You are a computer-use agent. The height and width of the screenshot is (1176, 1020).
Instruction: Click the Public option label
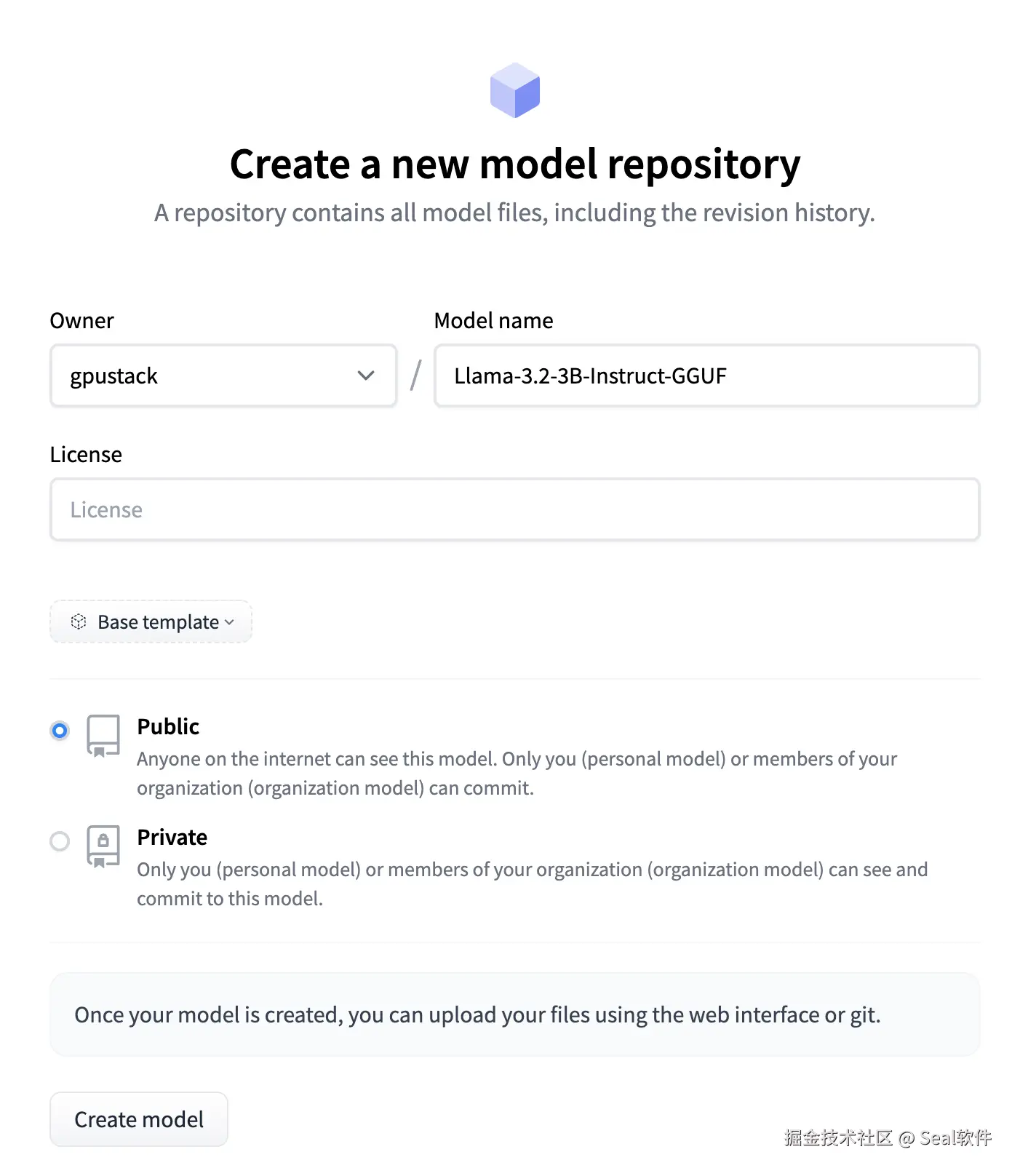[x=168, y=726]
